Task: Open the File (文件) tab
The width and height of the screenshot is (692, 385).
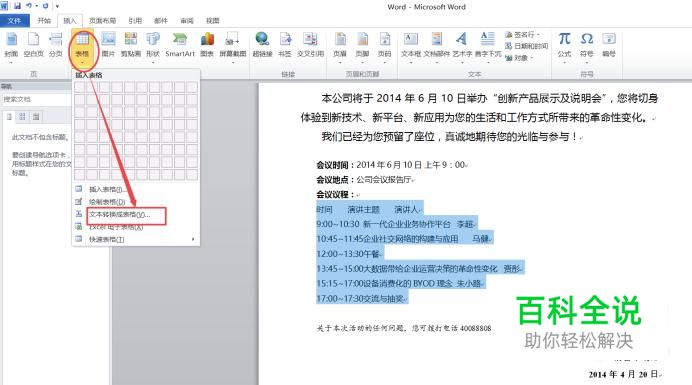Action: click(15, 21)
